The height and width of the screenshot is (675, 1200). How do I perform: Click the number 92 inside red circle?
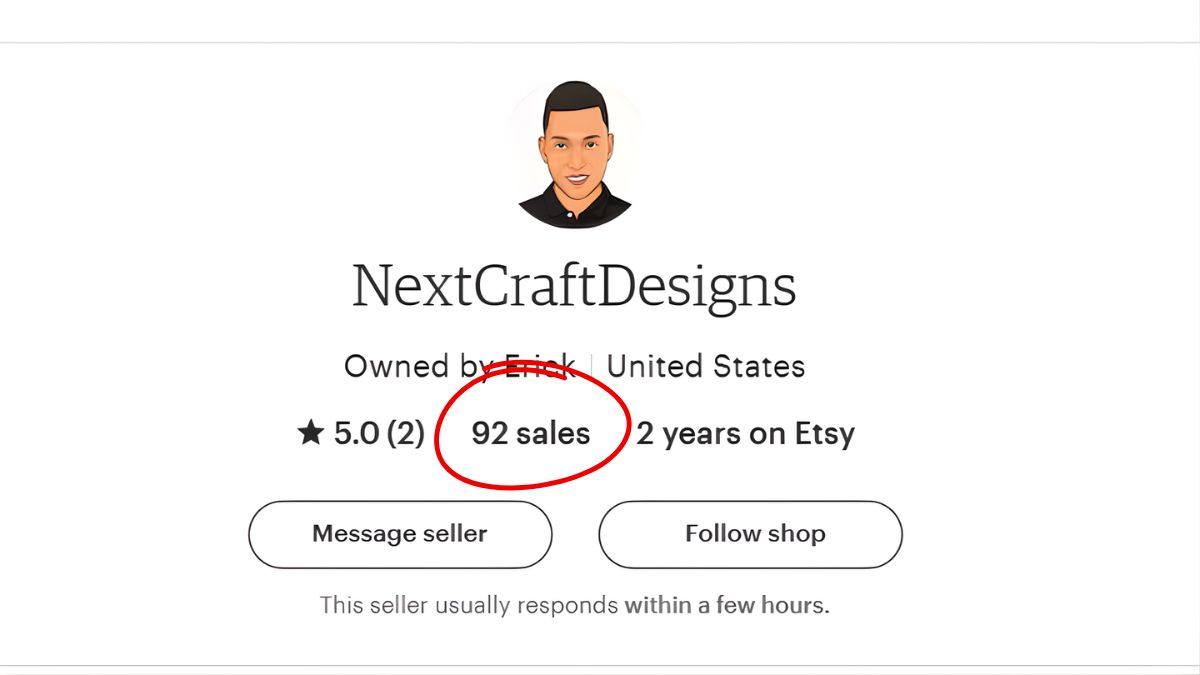pyautogui.click(x=490, y=434)
